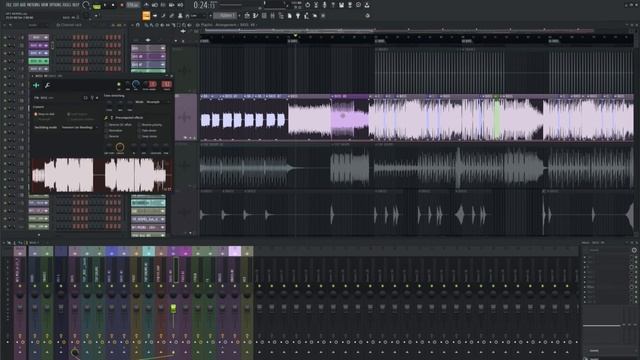Start playback with the play button
The image size is (640, 360).
105,5
